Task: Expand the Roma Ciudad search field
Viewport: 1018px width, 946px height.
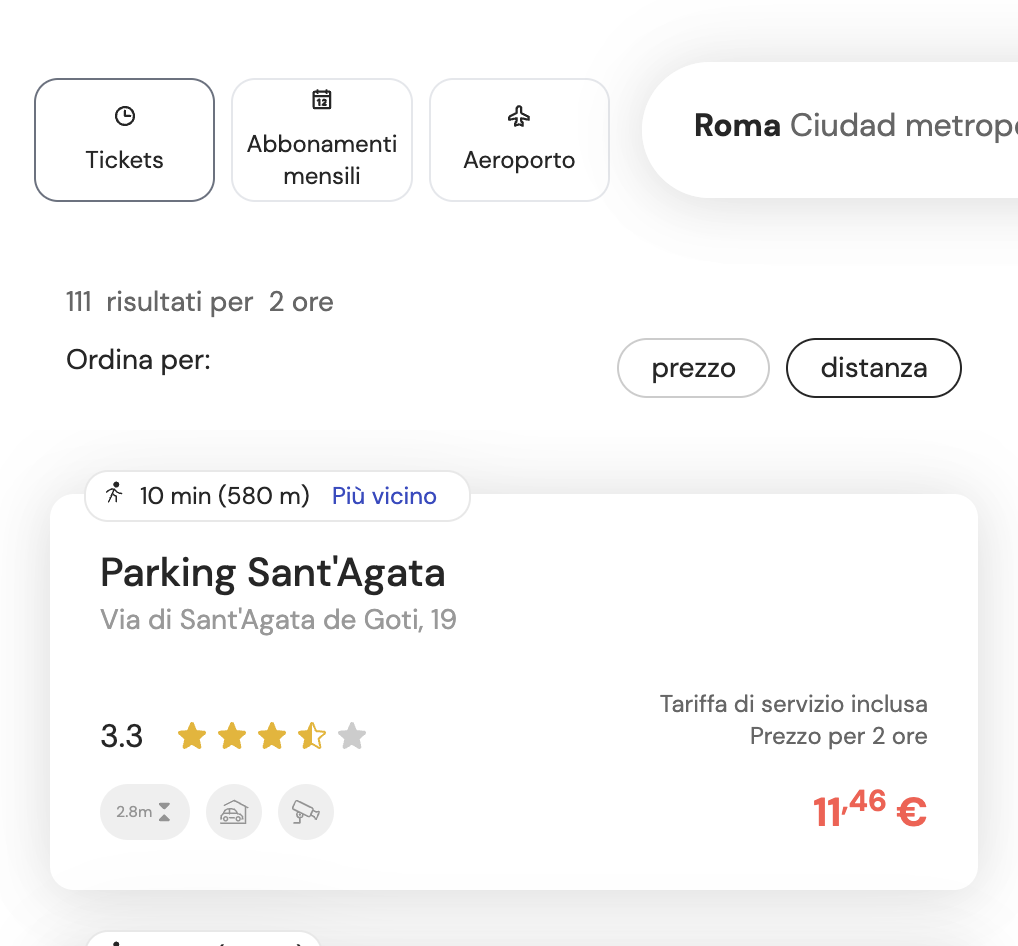Action: pyautogui.click(x=860, y=127)
